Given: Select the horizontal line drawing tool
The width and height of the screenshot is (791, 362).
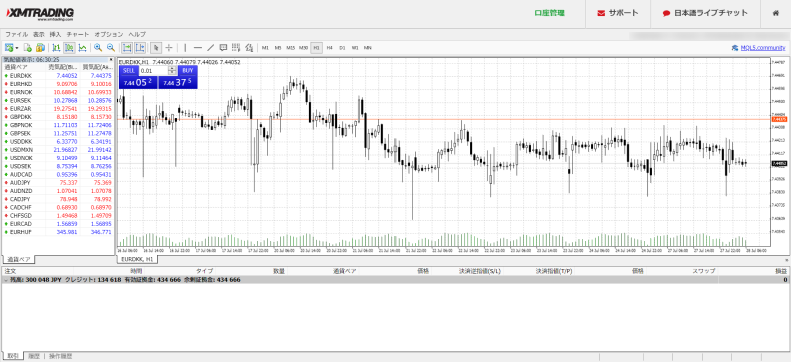Looking at the screenshot, I should pos(198,47).
